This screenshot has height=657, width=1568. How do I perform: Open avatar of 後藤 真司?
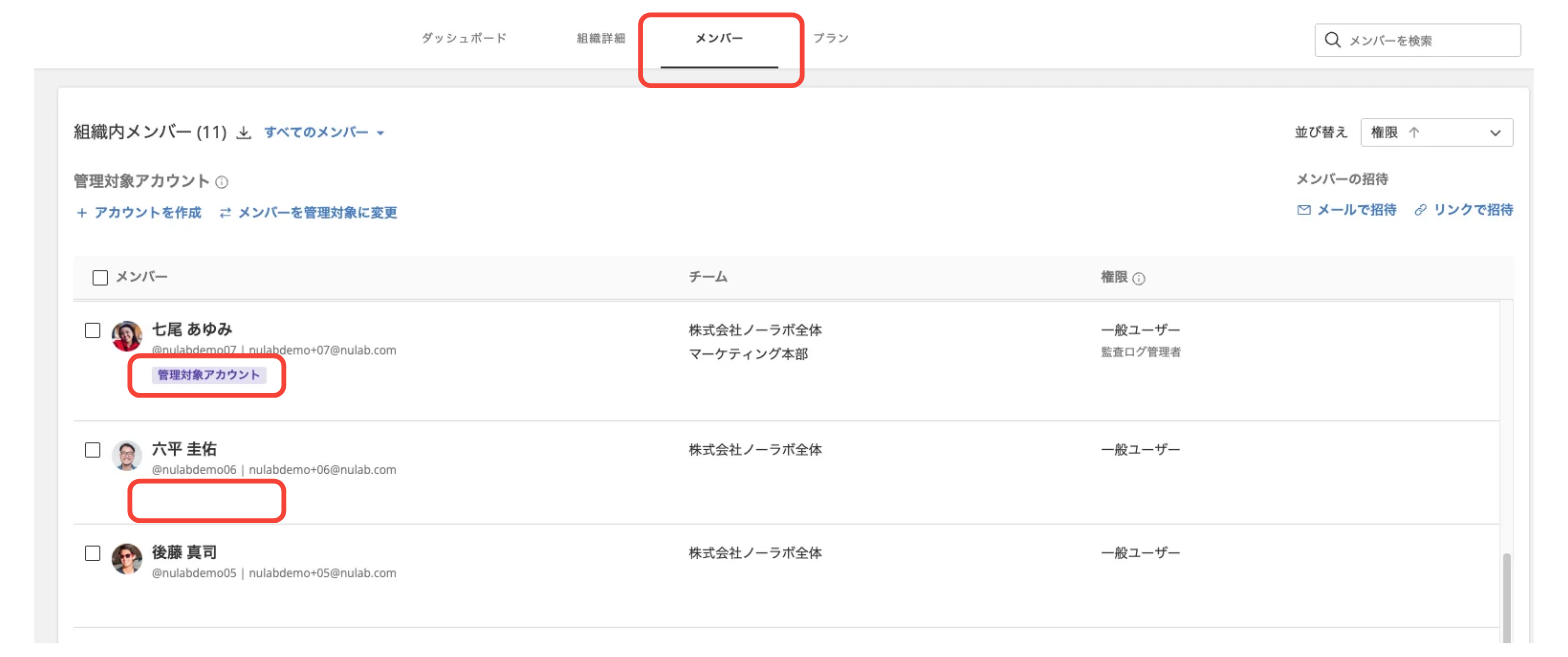click(127, 559)
